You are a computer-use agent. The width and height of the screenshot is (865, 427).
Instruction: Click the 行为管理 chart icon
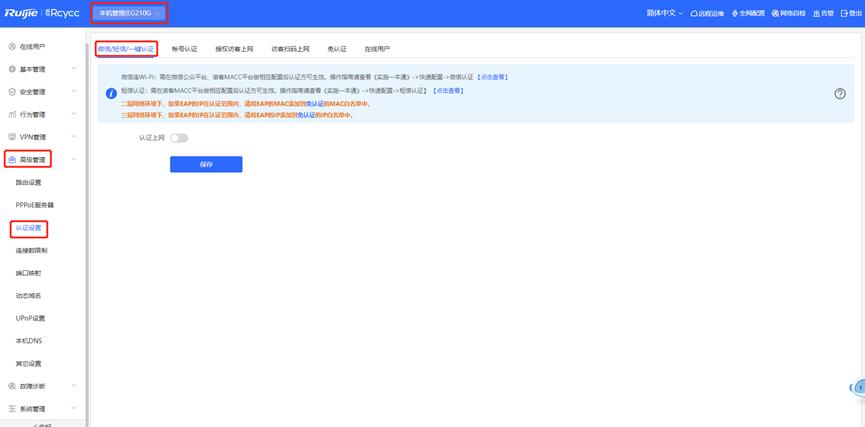coord(12,115)
